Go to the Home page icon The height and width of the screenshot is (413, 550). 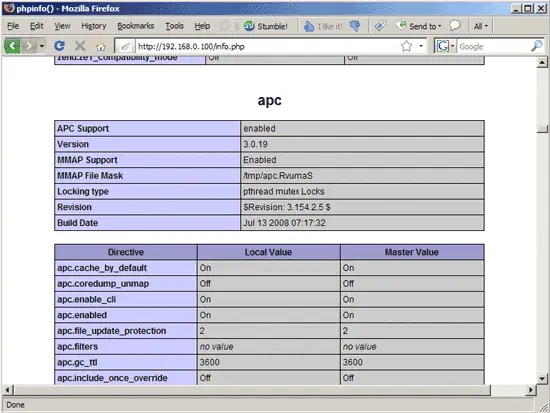[101, 46]
